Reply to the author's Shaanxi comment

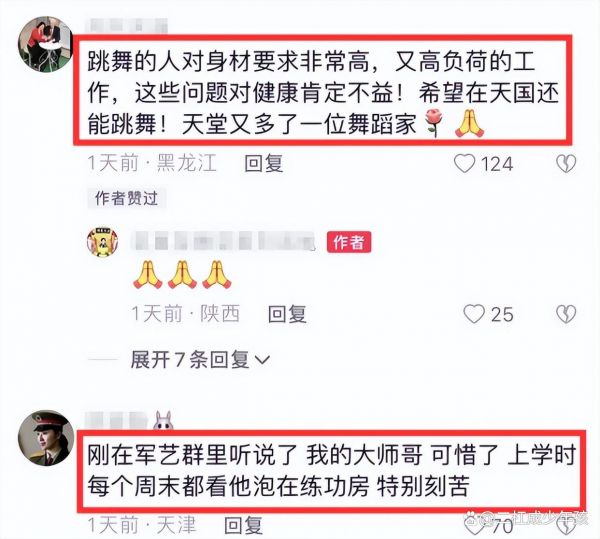(287, 314)
